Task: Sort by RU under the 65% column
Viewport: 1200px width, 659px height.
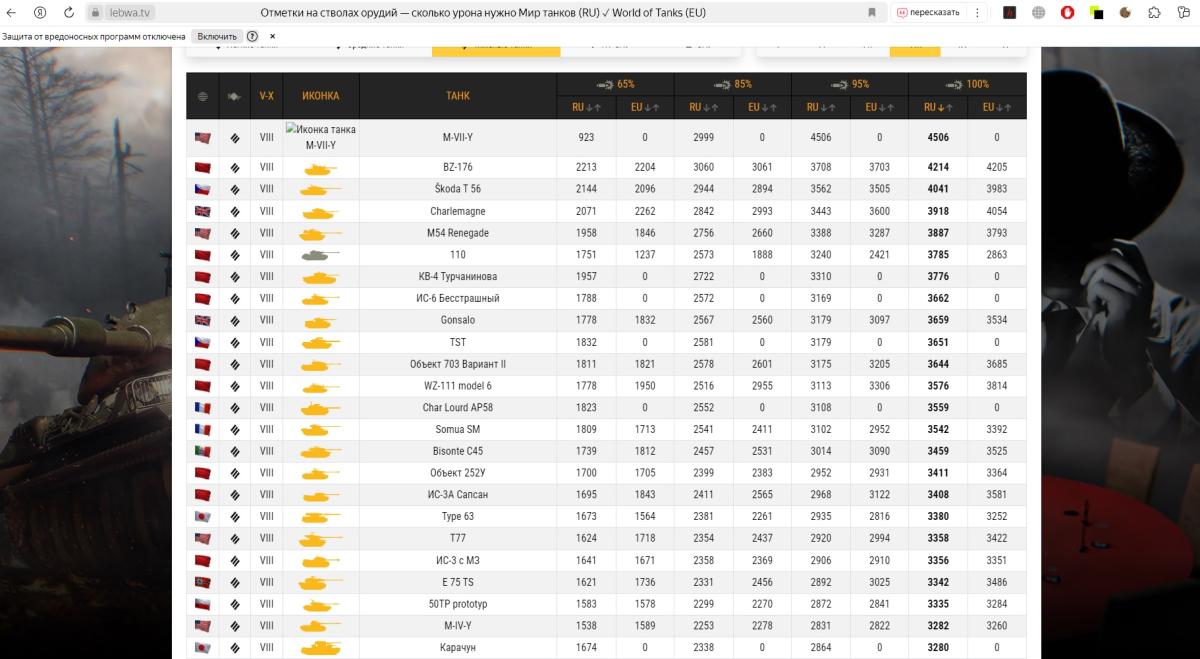Action: 586,107
